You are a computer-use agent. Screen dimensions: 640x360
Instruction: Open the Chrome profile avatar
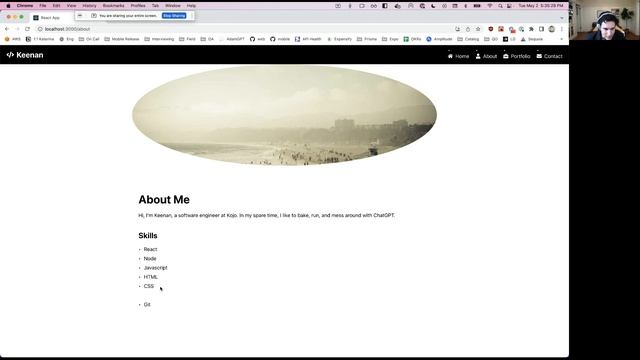coord(552,29)
